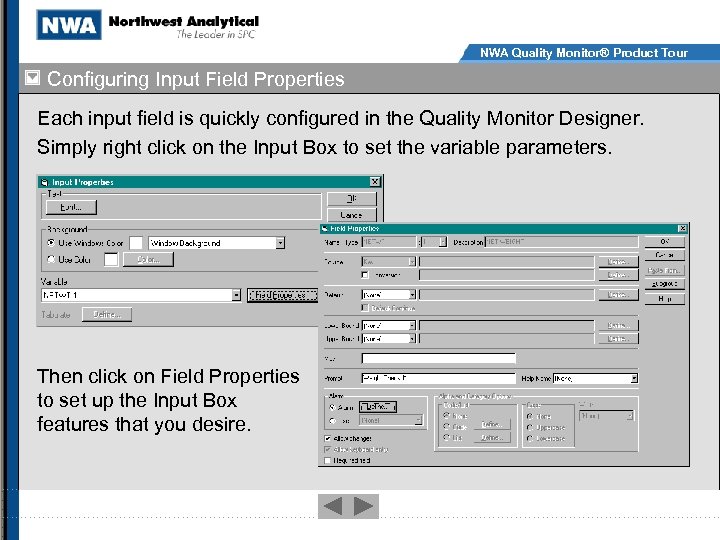This screenshot has height=540, width=720.
Task: Open the Source dropdown
Action: 412,262
